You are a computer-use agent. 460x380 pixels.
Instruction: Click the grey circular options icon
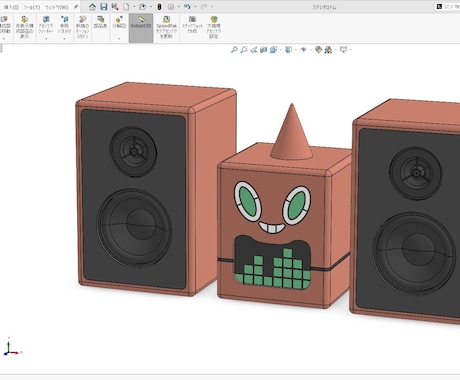[171, 7]
